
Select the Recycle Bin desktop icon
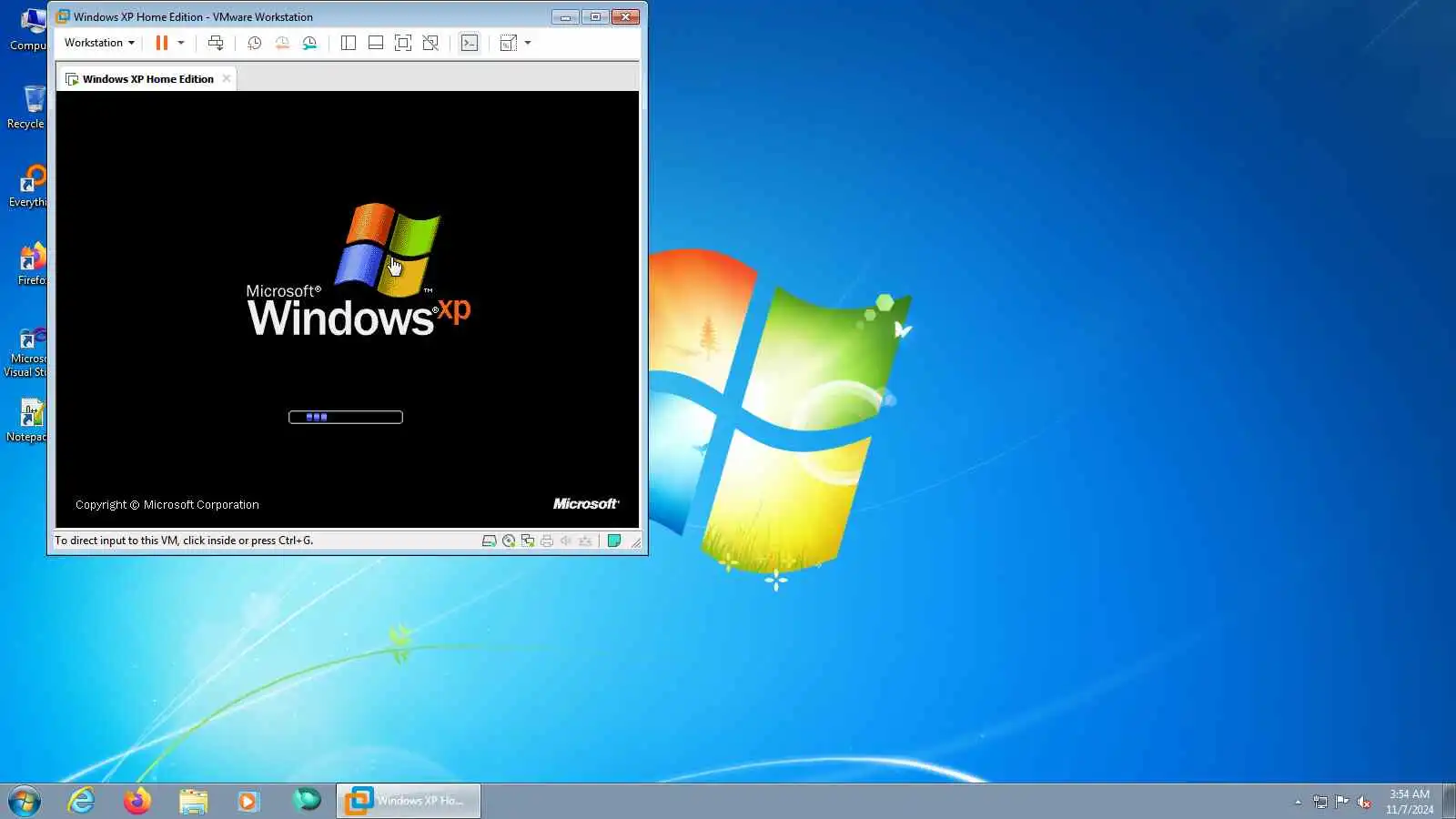(27, 107)
